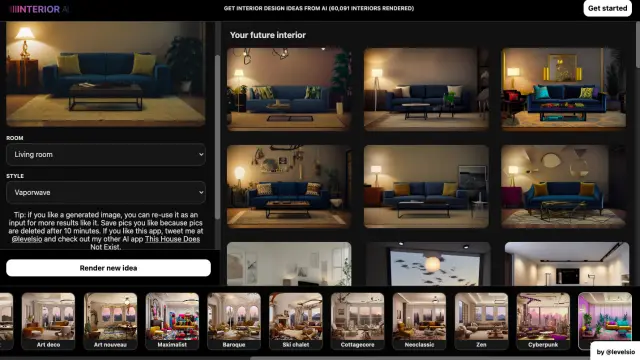Viewport: 640px width, 360px height.
Task: Open the @levelsio Twitter link
Action: (27, 239)
